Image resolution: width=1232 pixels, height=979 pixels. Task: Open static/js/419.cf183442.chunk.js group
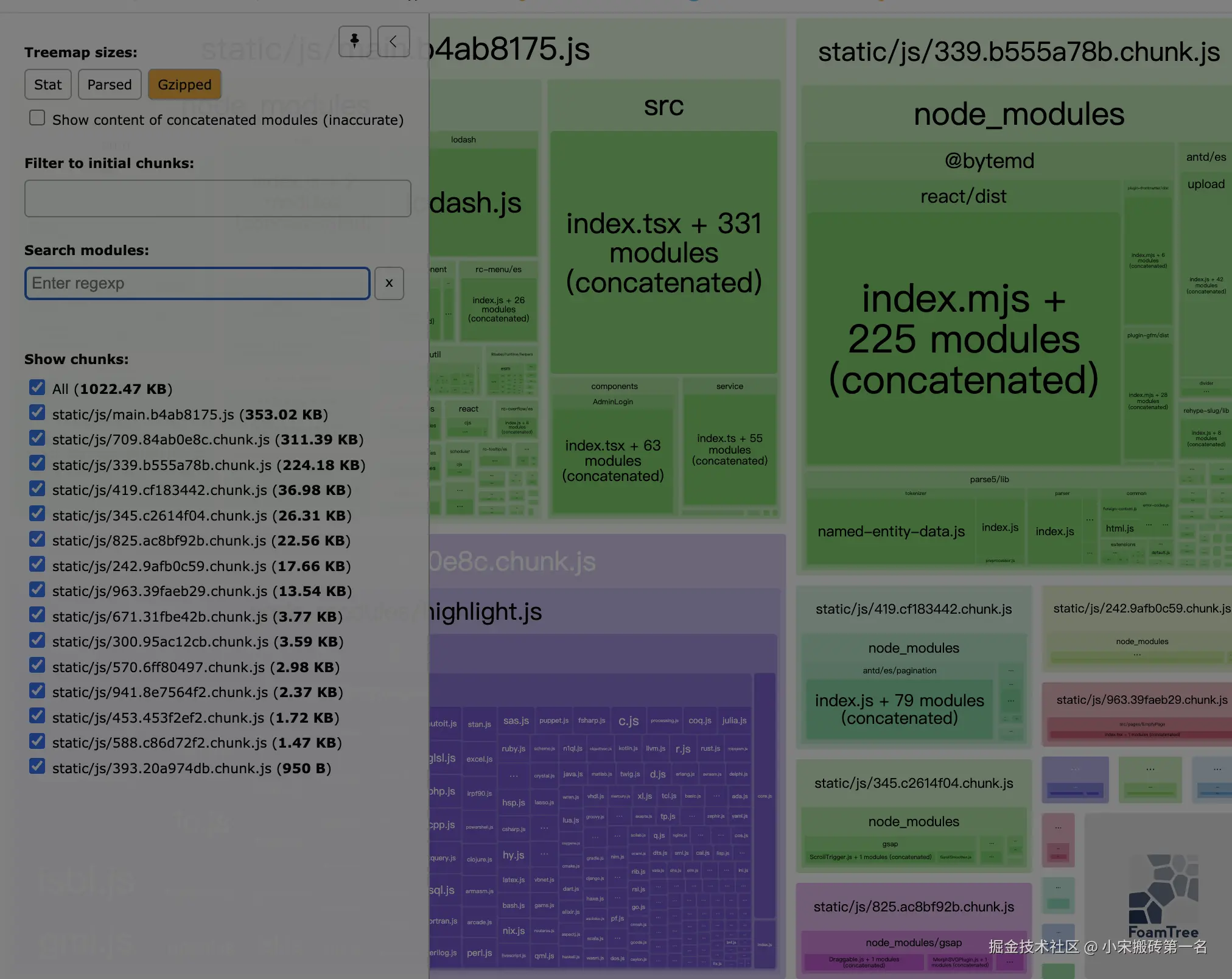(913, 609)
